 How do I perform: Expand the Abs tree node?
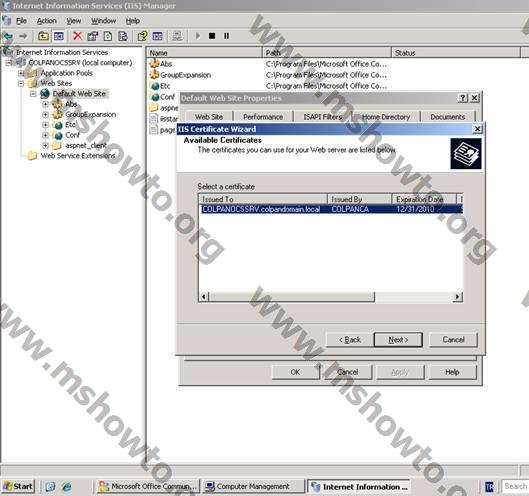coord(45,104)
